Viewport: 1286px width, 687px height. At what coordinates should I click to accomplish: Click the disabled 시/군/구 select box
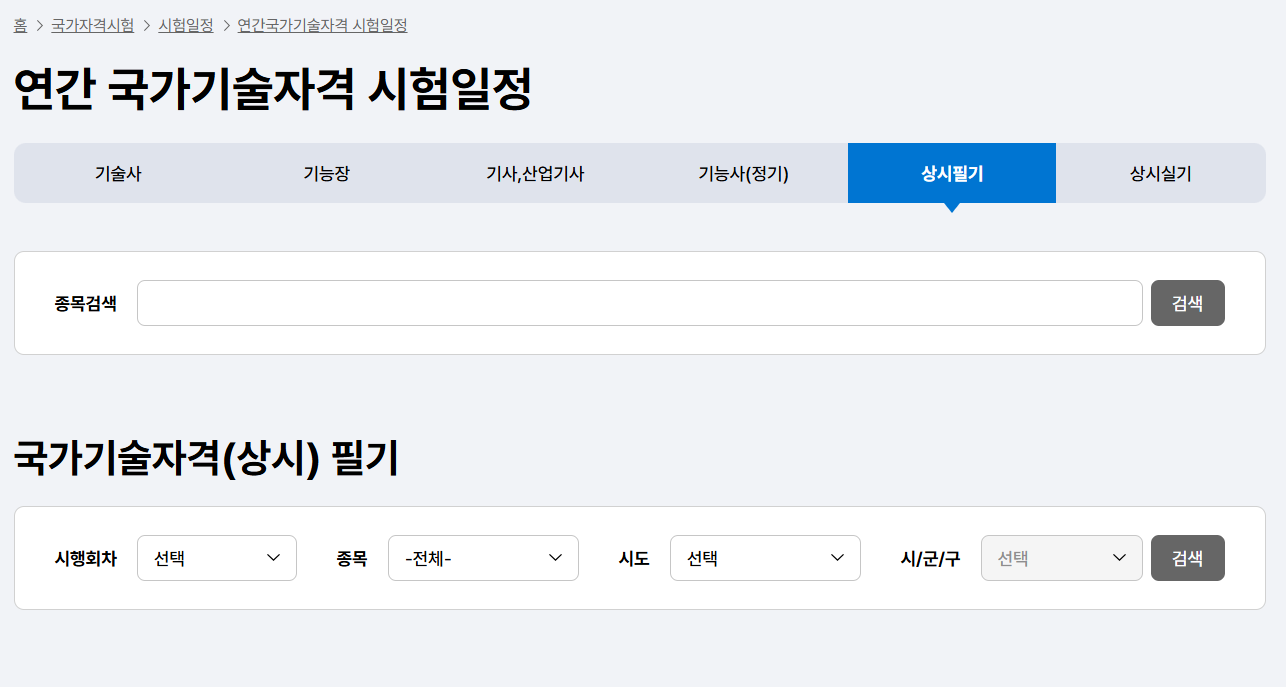(x=1061, y=558)
